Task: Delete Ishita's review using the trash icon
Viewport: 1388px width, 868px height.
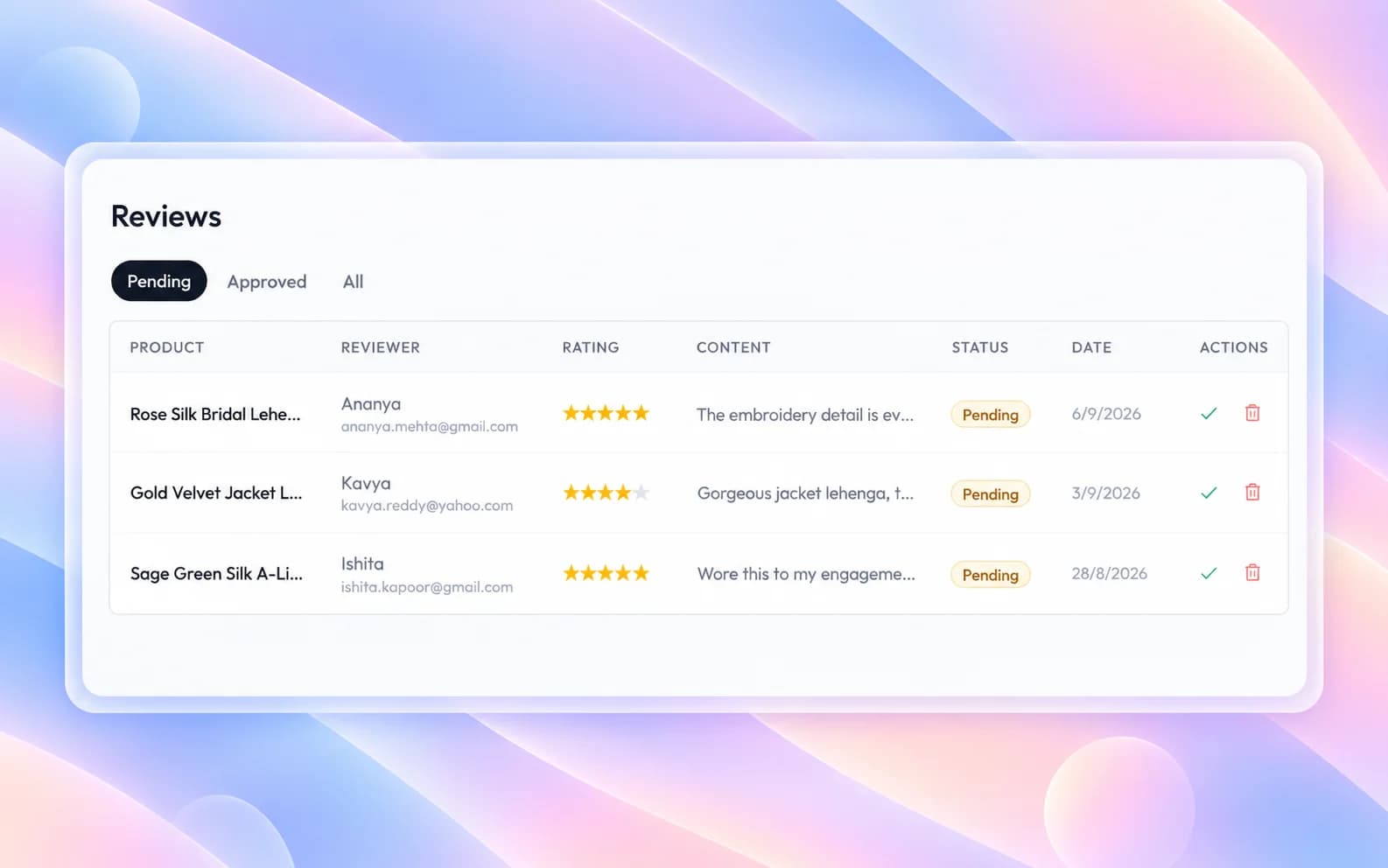Action: 1252,573
